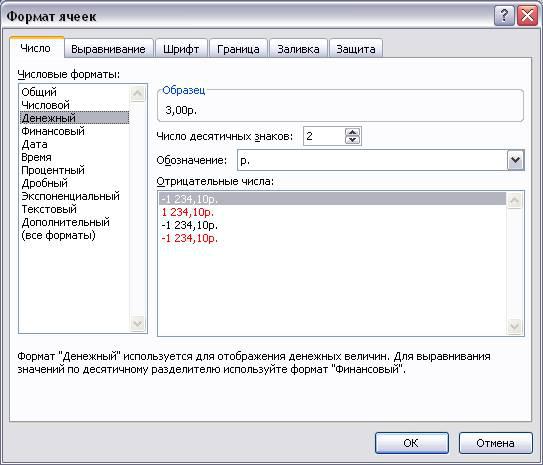The image size is (543, 465).
Task: Increase decimal places with up arrow
Action: coord(353,132)
